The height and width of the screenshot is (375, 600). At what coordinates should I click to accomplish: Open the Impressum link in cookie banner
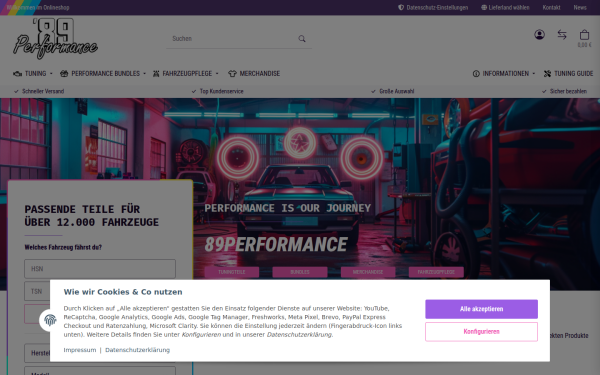pos(80,350)
